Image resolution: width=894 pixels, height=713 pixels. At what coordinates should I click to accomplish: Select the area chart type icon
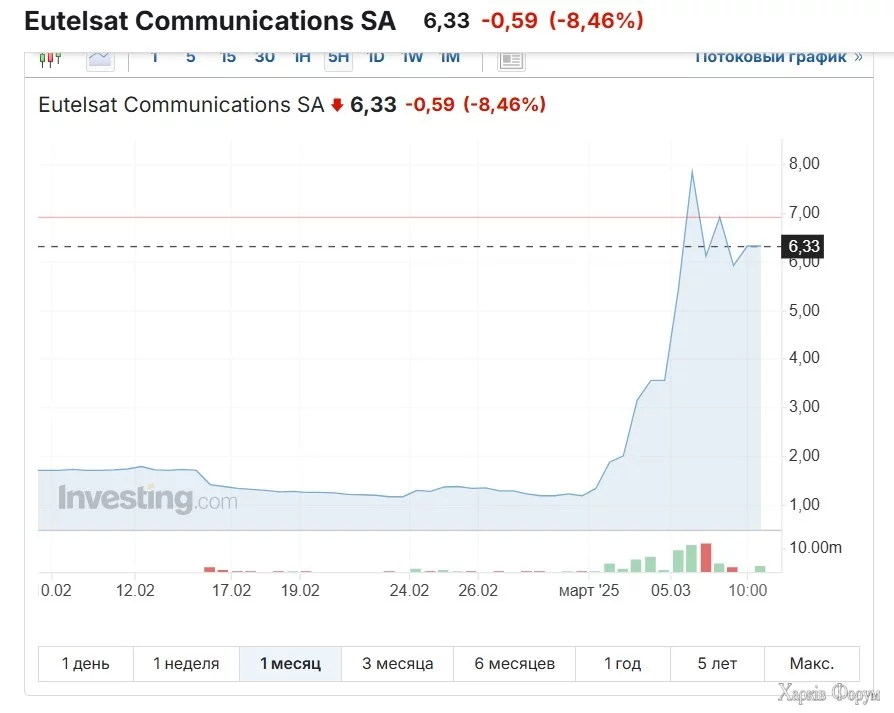tap(100, 59)
